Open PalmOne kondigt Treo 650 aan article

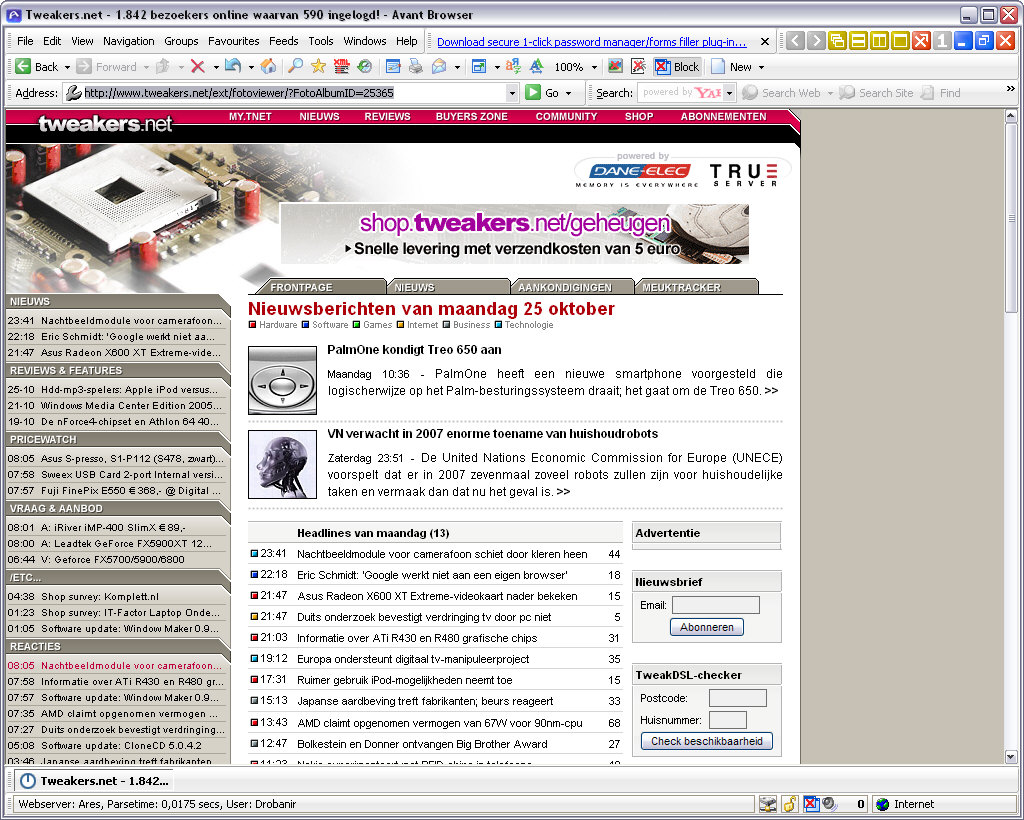pos(414,350)
